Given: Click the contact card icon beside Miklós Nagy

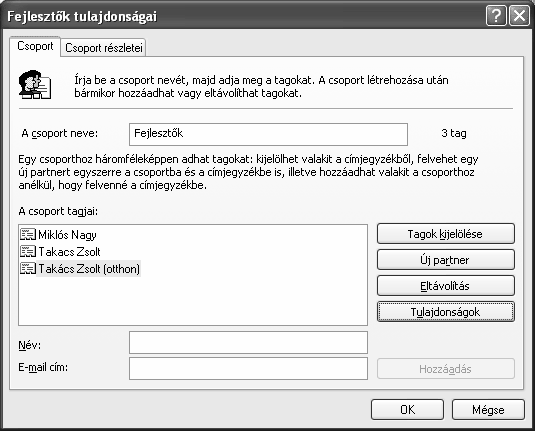Looking at the screenshot, I should tap(28, 234).
